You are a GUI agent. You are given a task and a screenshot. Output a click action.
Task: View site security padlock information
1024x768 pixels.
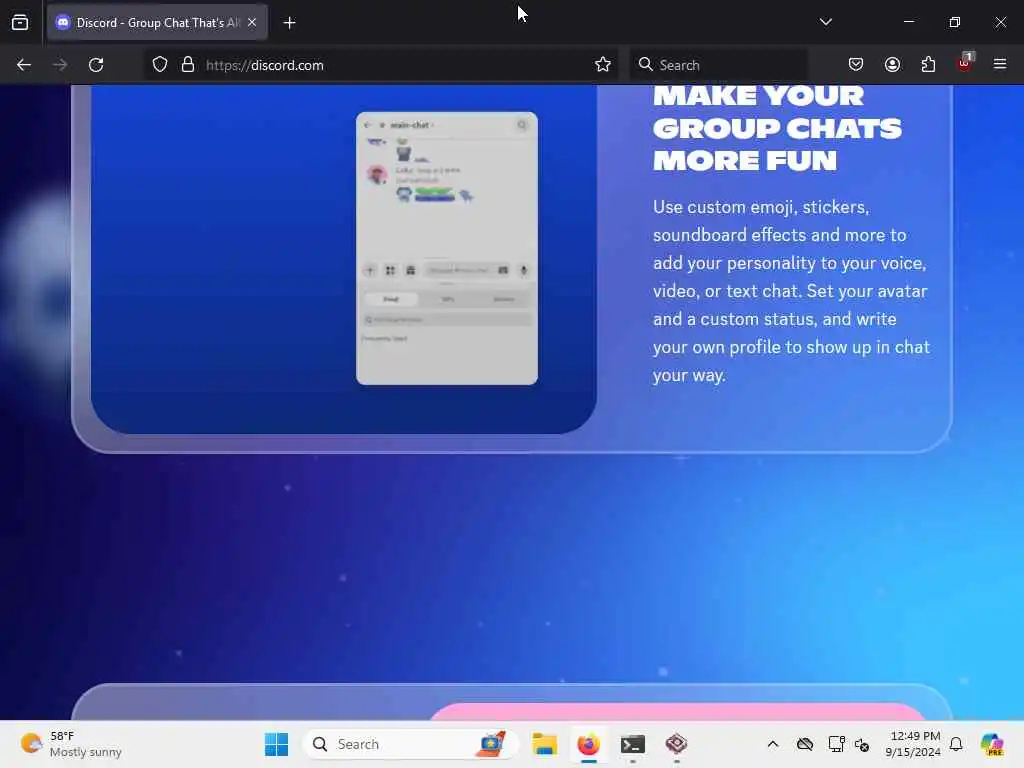click(x=188, y=65)
